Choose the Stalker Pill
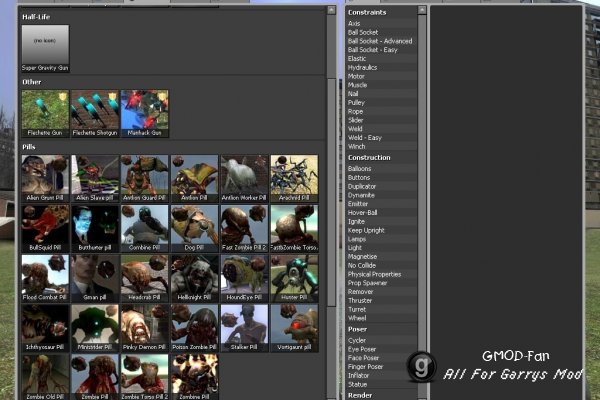The height and width of the screenshot is (400, 600). [x=244, y=328]
